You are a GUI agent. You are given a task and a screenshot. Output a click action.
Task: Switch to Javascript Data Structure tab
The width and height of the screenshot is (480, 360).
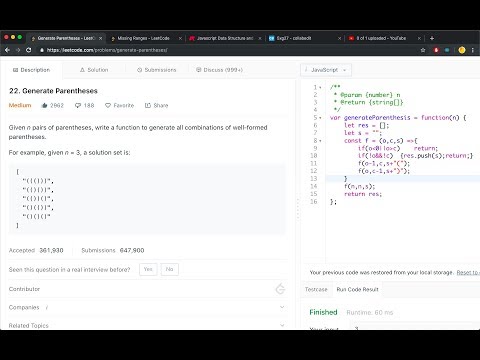tap(224, 38)
